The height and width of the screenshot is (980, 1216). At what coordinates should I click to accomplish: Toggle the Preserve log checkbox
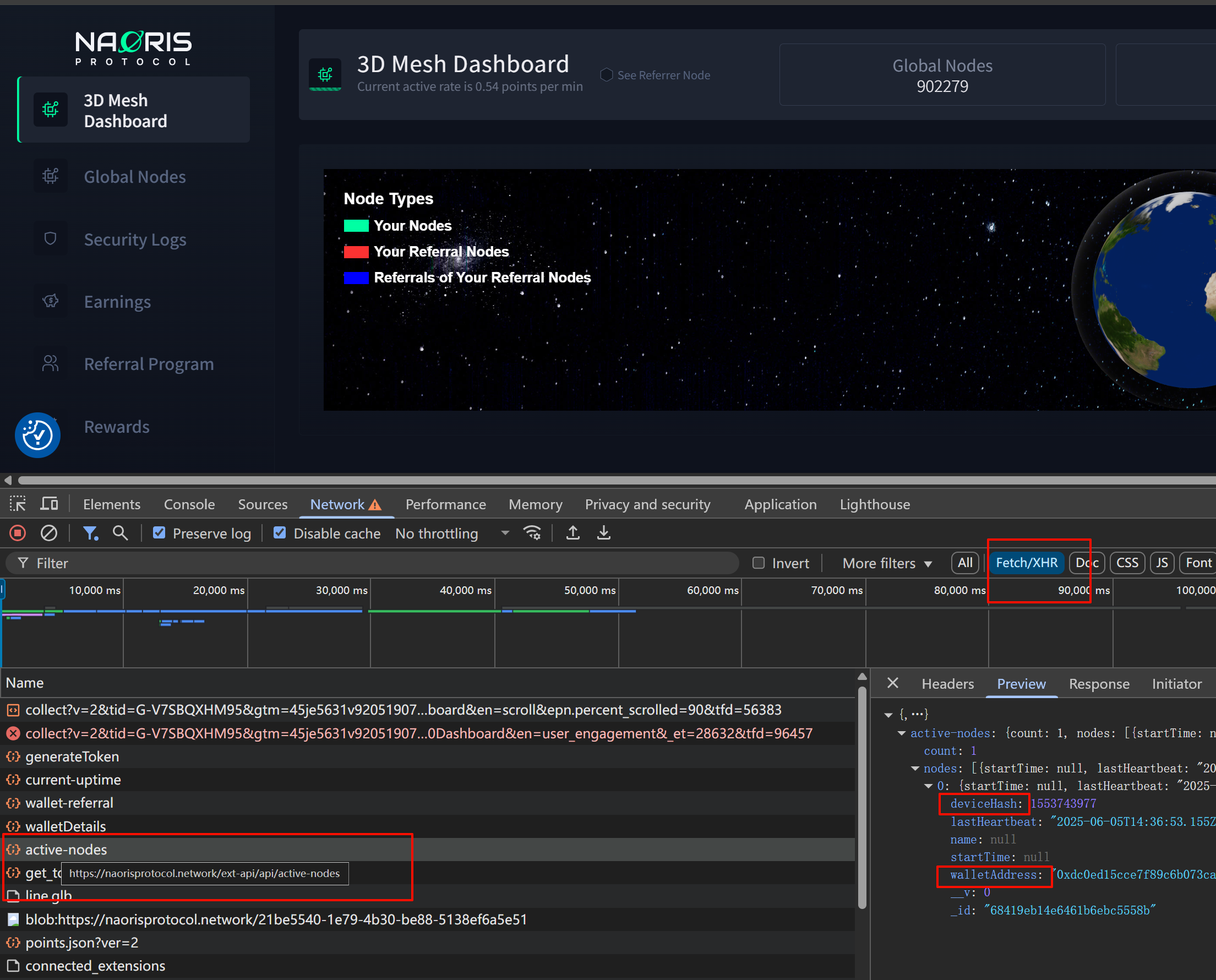tap(160, 533)
